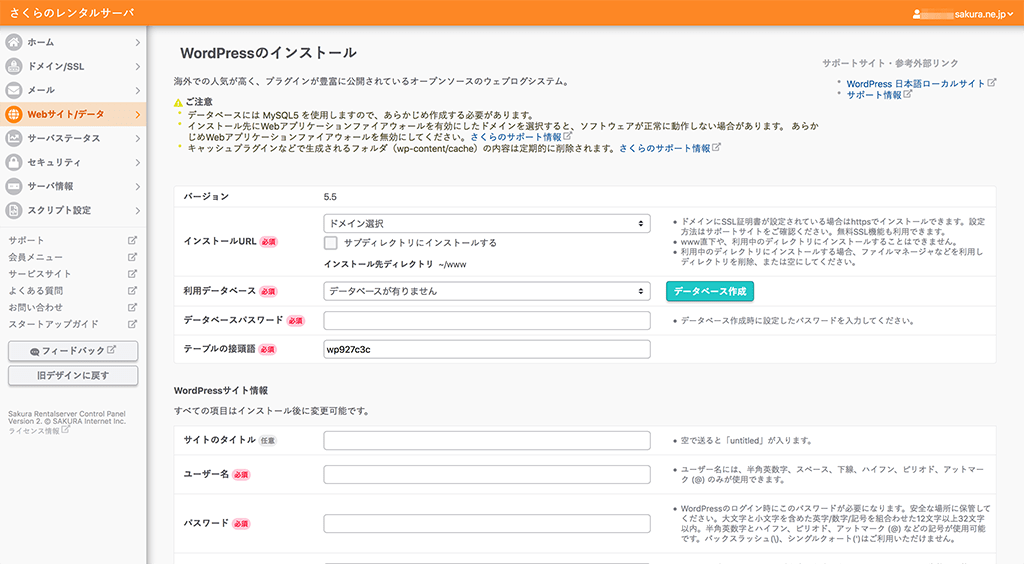1024x564 pixels.
Task: Open サポート情報 link in right panel
Action: coord(874,95)
